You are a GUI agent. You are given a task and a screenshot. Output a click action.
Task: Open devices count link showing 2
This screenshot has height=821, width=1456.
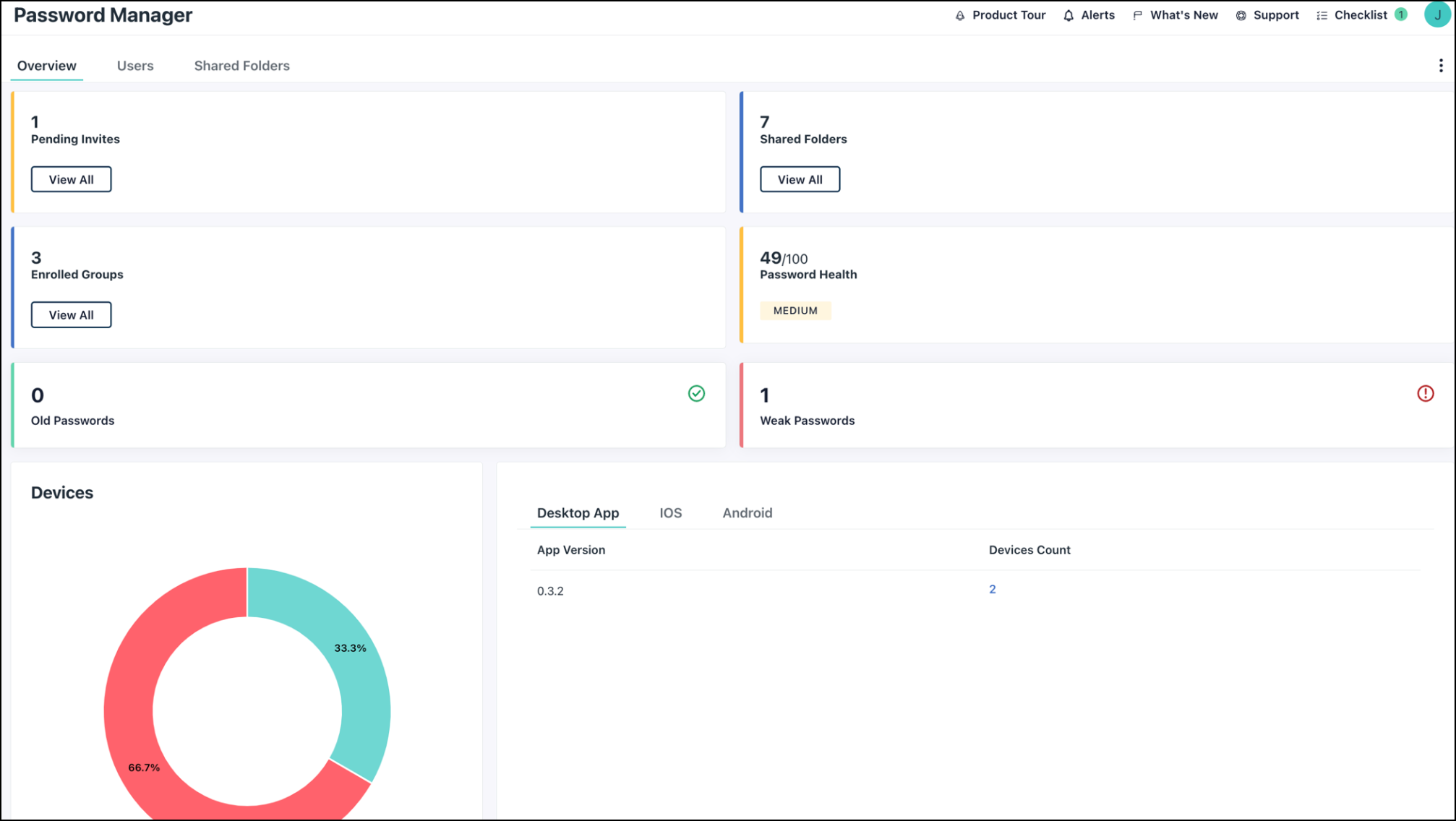click(992, 588)
